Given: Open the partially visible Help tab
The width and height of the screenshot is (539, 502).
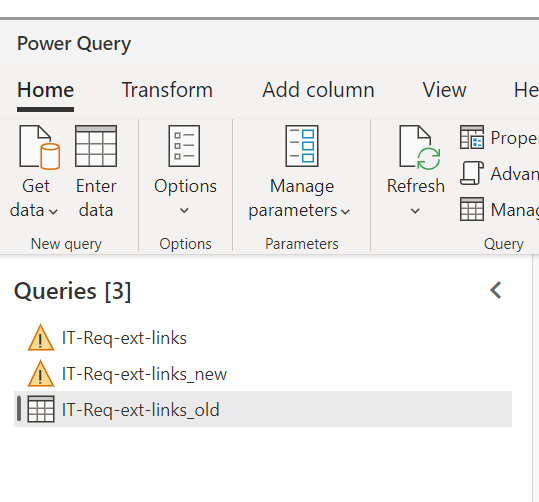Looking at the screenshot, I should (526, 90).
